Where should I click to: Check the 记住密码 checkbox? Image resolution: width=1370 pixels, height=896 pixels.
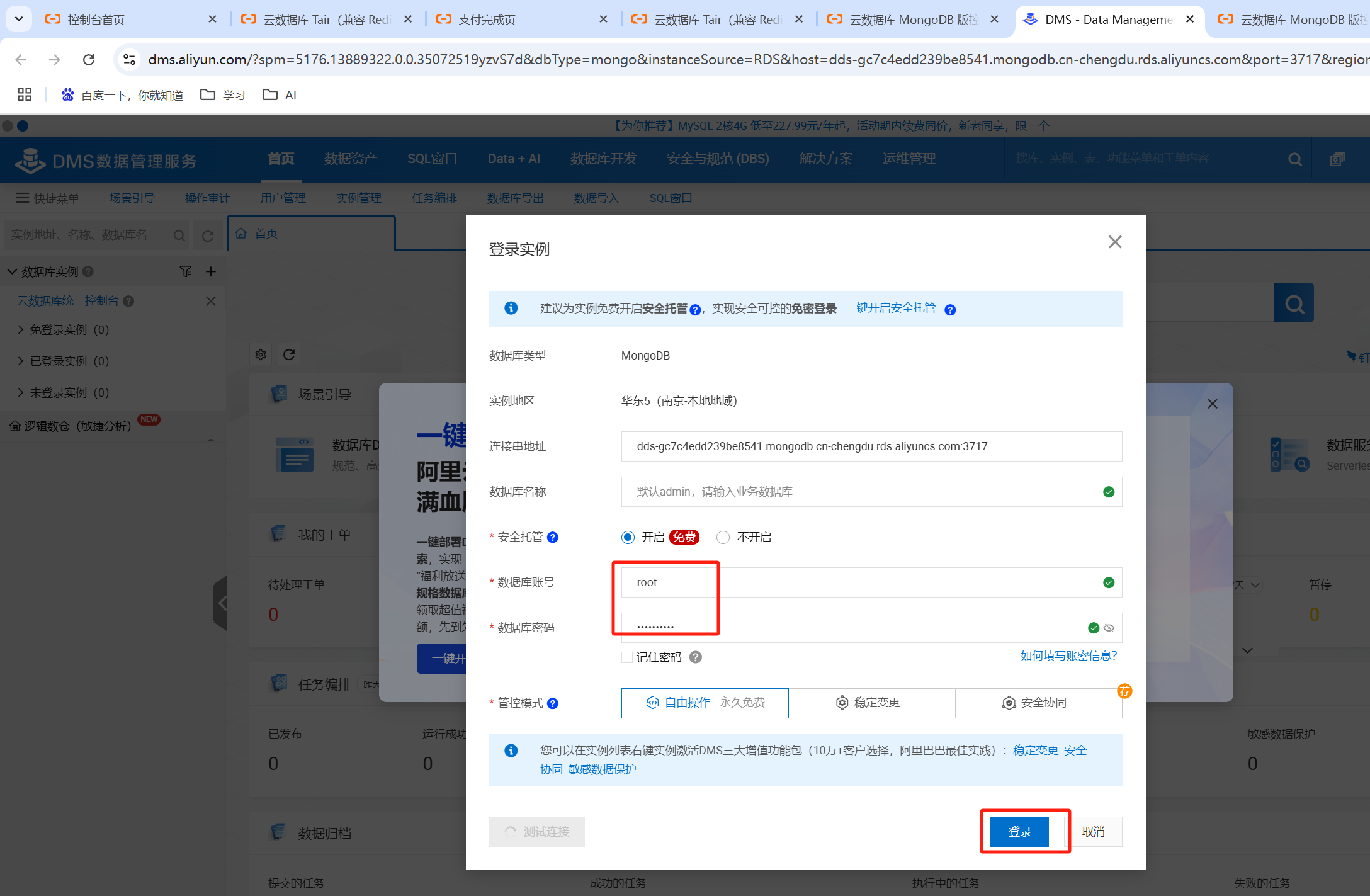[627, 657]
